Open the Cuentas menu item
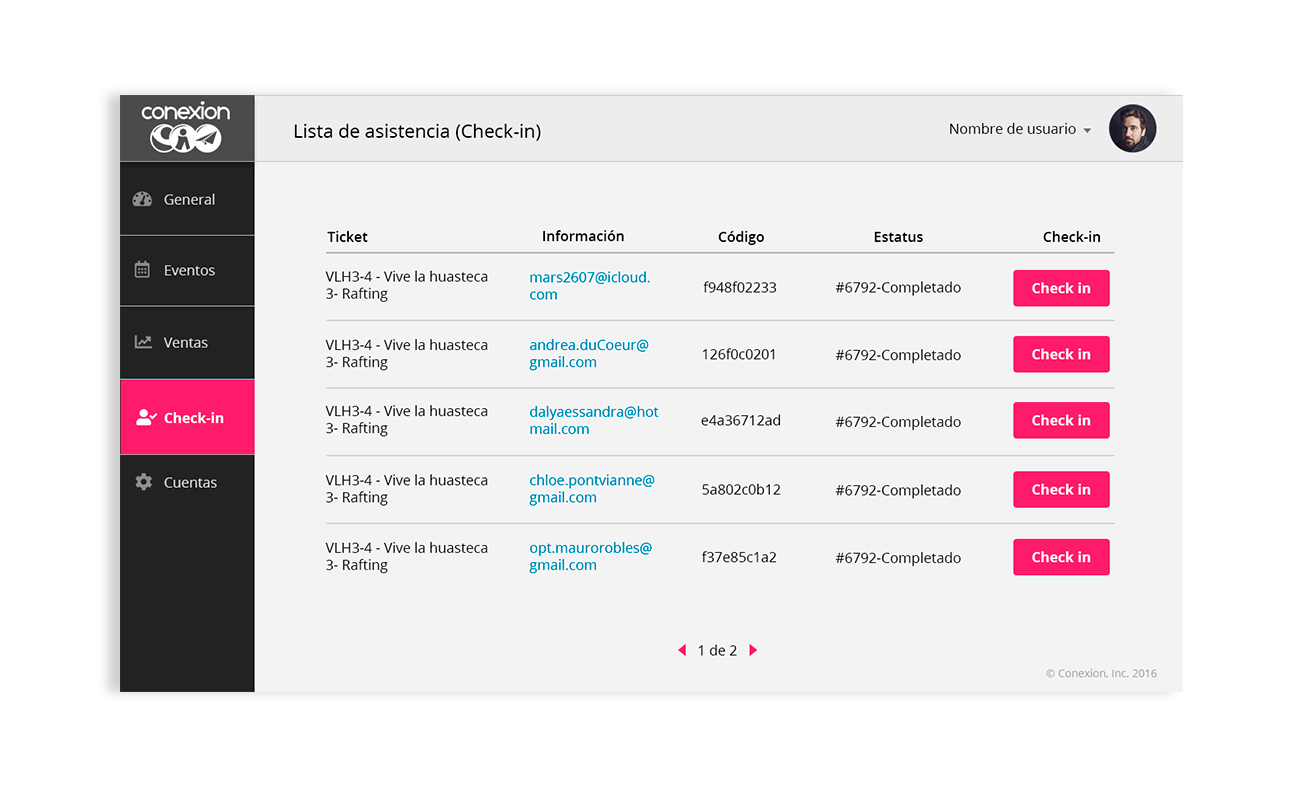Image resolution: width=1302 pixels, height=788 pixels. pyautogui.click(x=190, y=483)
